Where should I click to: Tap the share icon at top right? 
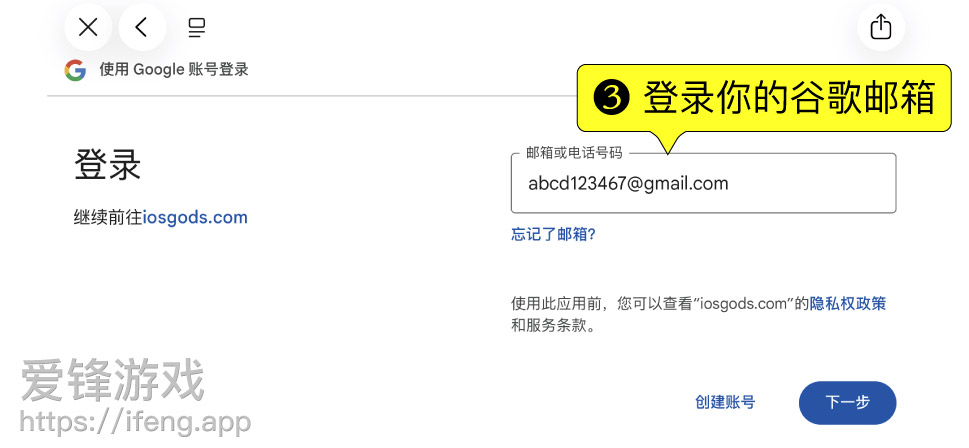pyautogui.click(x=881, y=28)
